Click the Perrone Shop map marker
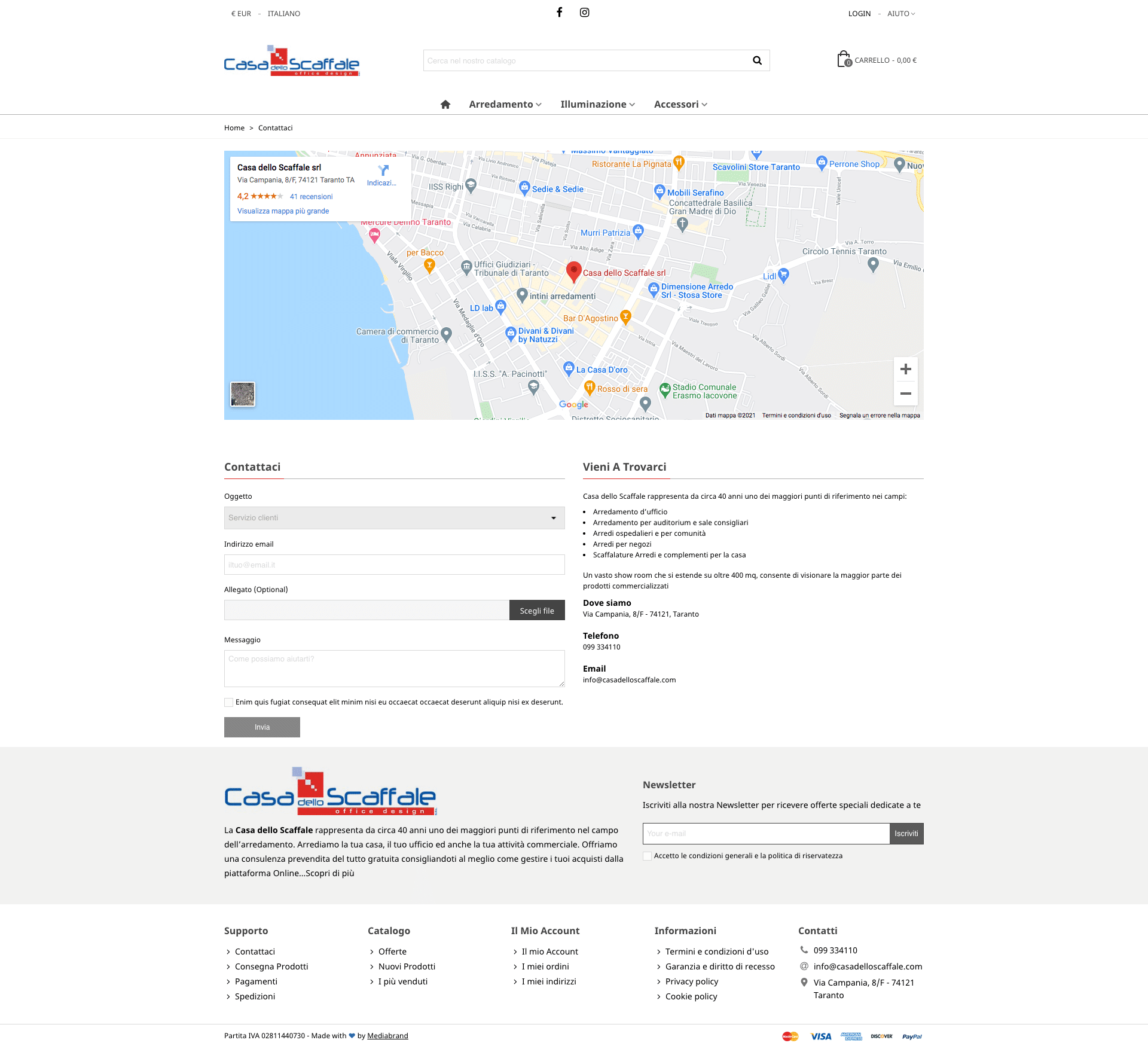The width and height of the screenshot is (1148, 1049). coord(822,163)
